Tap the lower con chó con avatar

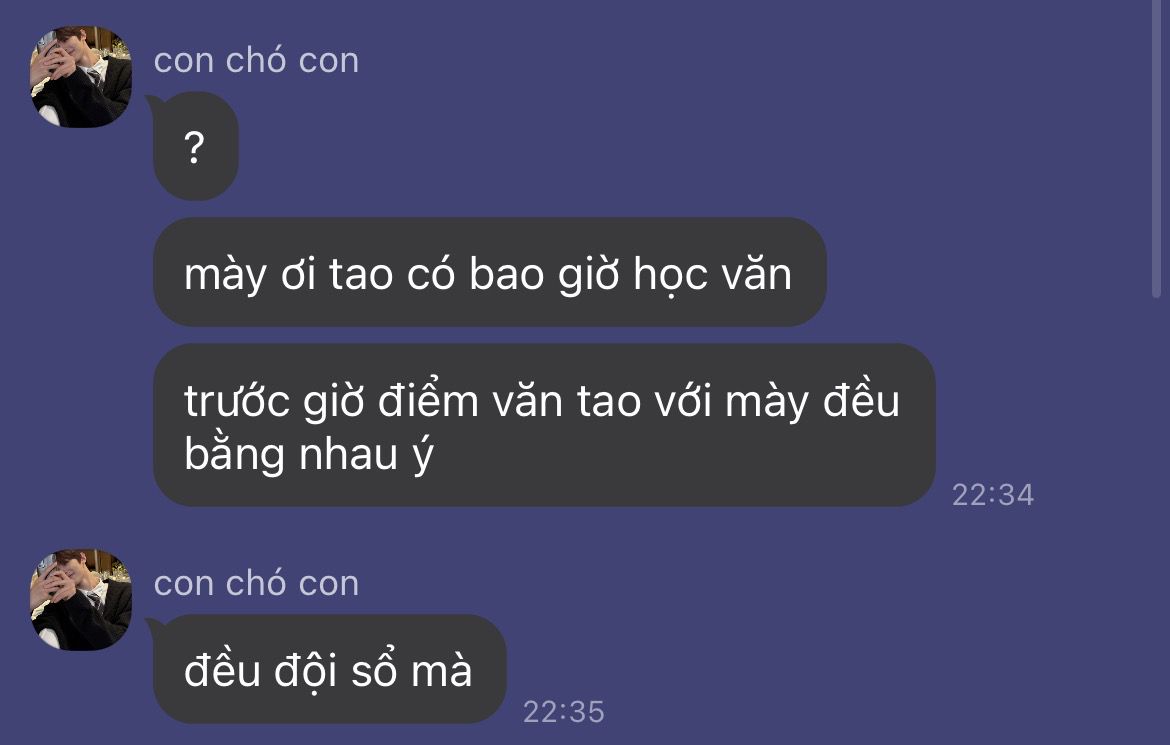tap(81, 600)
